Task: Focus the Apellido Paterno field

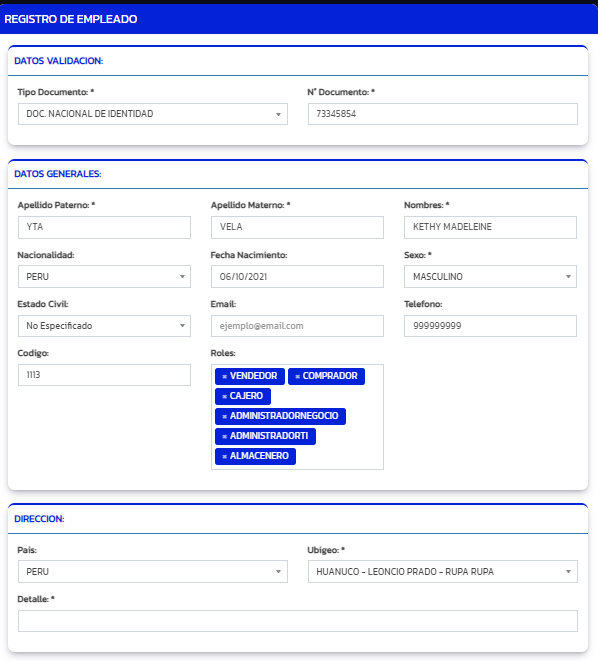Action: [x=104, y=227]
